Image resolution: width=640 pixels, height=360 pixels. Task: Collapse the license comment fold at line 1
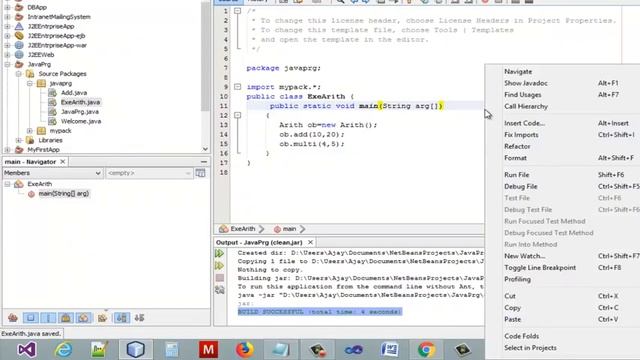[x=237, y=11]
